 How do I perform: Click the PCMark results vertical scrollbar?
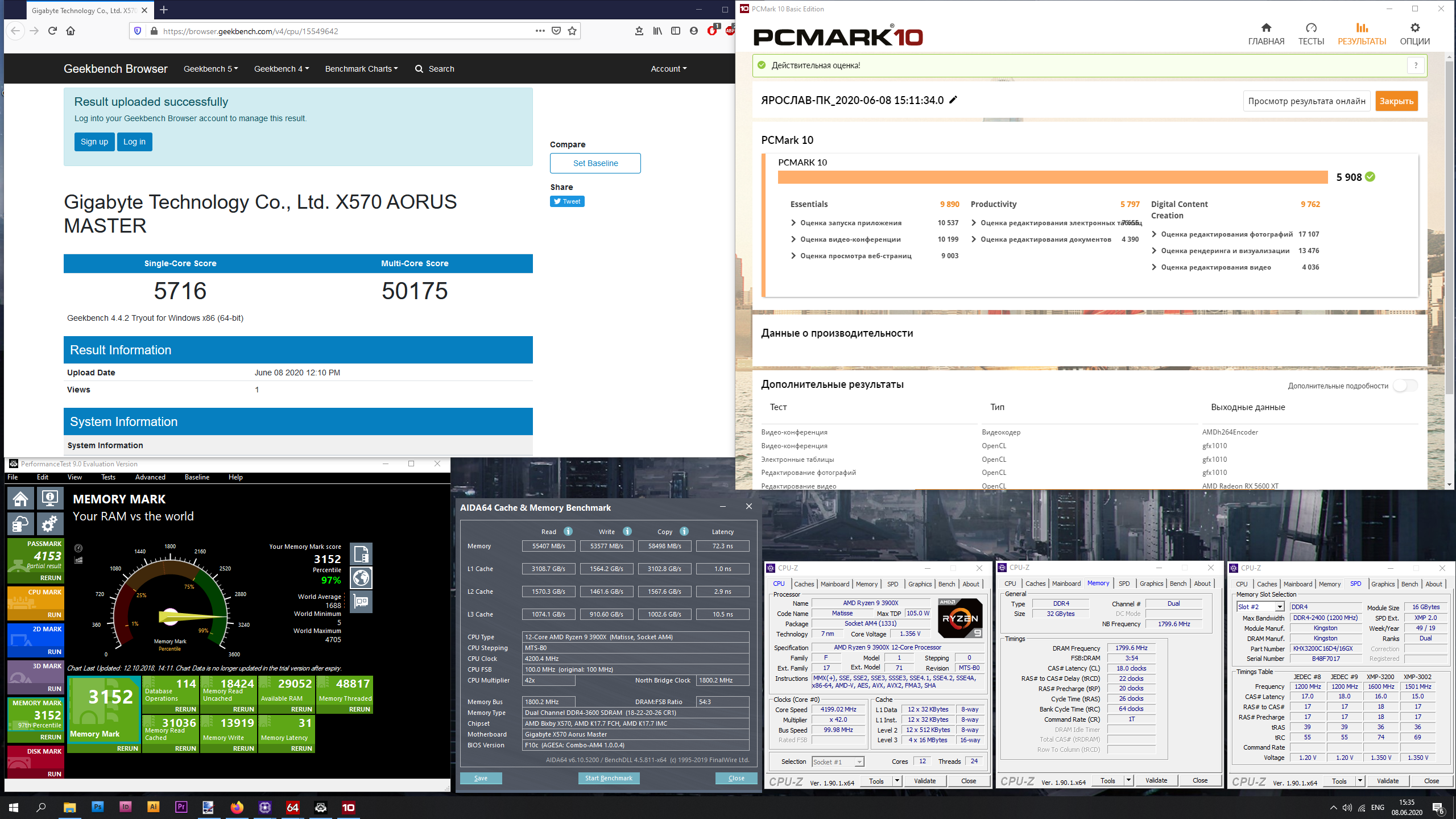[1449, 227]
